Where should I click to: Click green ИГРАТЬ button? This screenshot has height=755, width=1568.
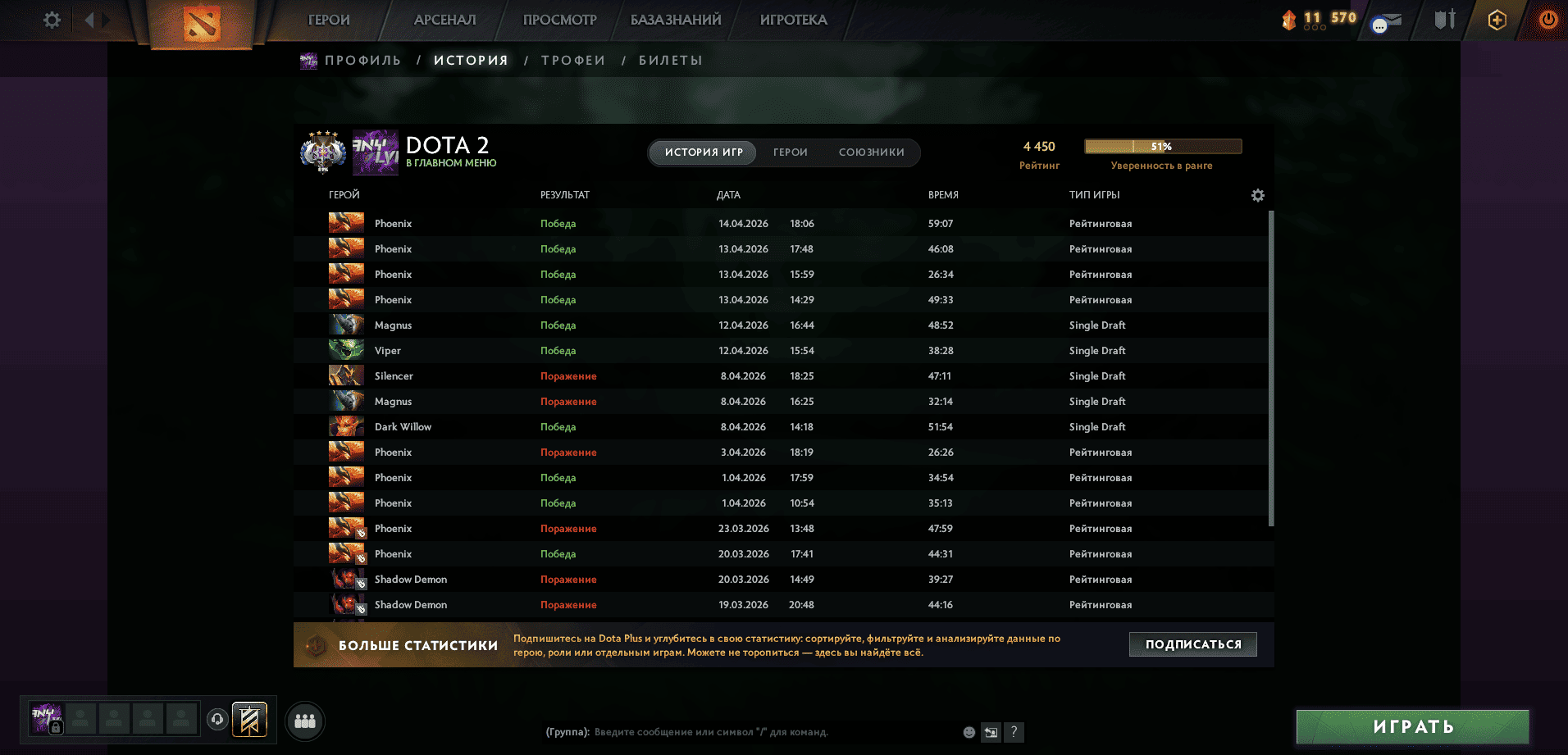tap(1413, 726)
